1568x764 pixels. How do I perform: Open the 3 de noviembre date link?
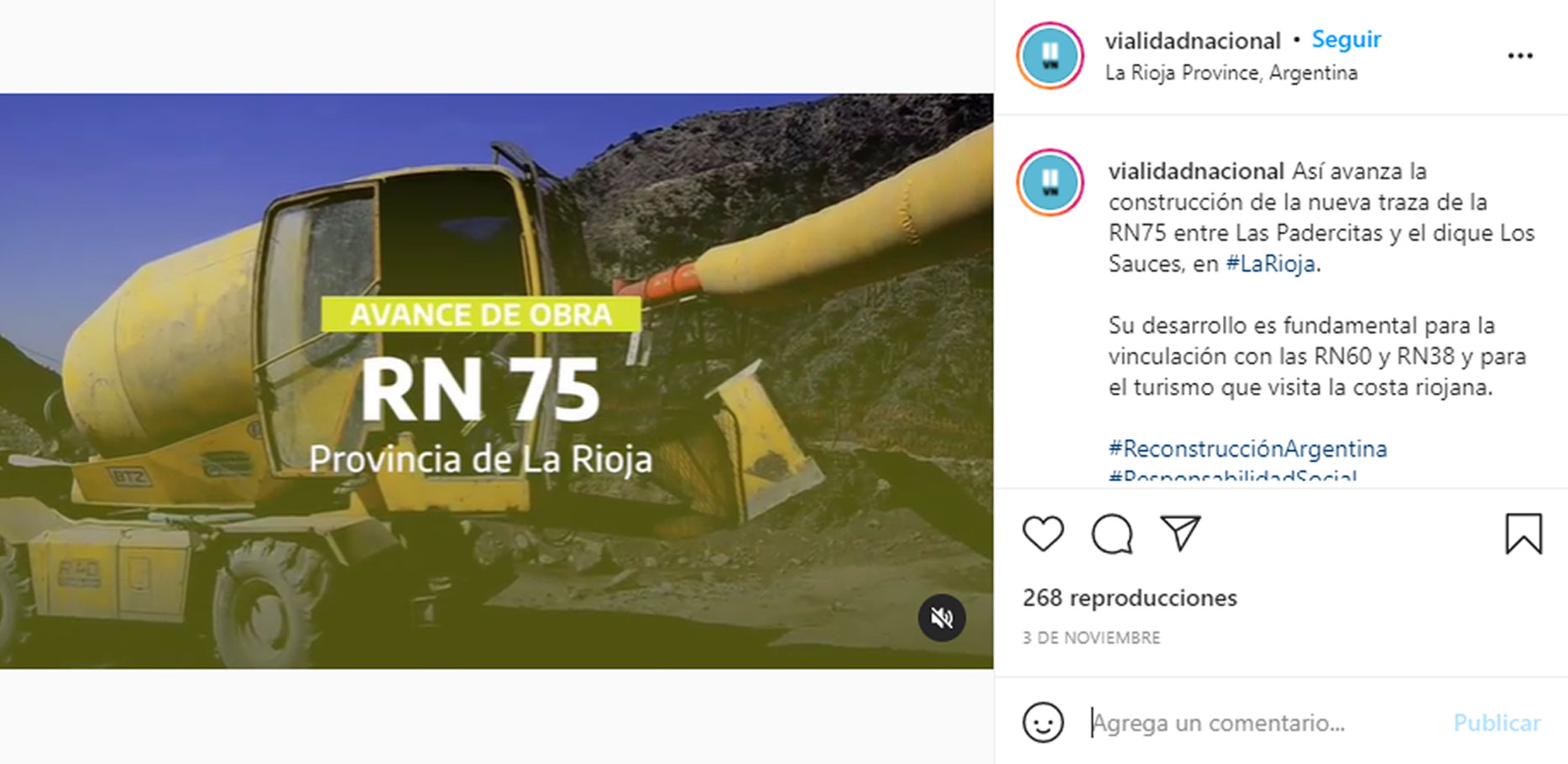[1091, 638]
